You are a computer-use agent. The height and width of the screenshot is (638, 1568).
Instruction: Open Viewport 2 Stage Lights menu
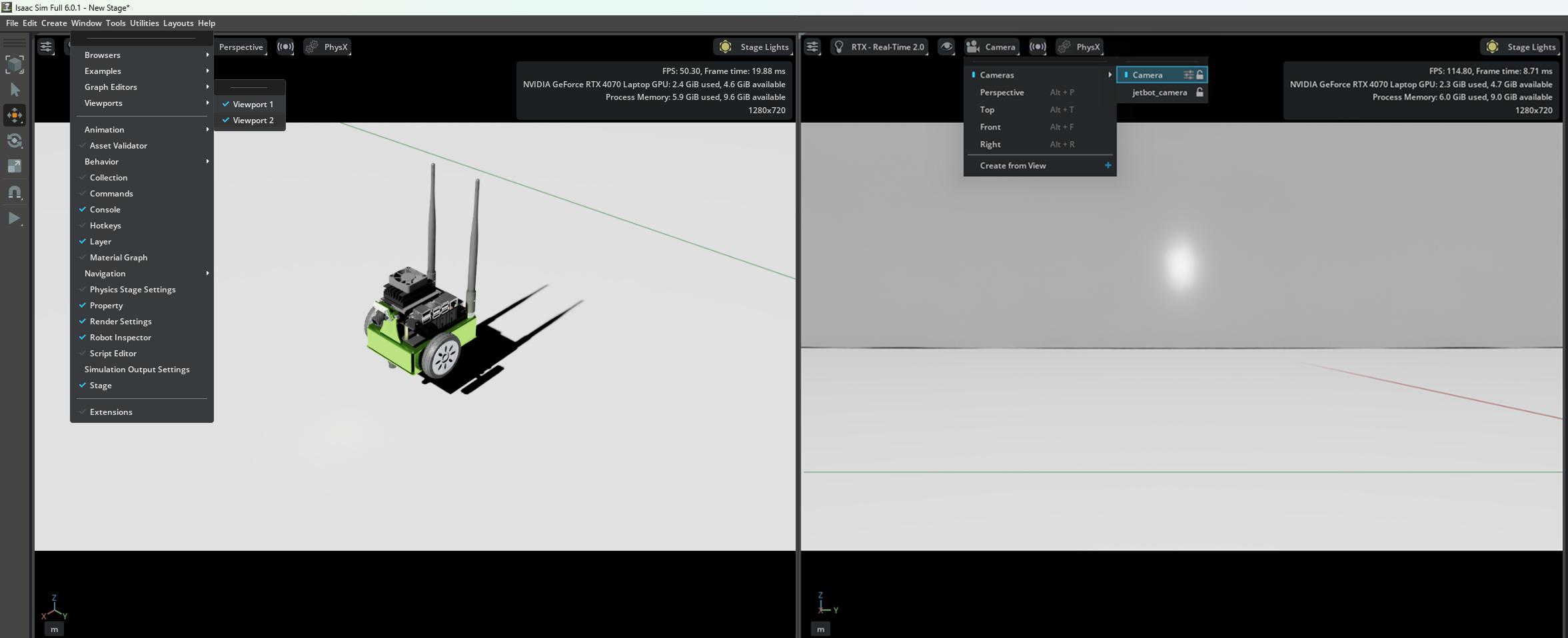pyautogui.click(x=1521, y=47)
